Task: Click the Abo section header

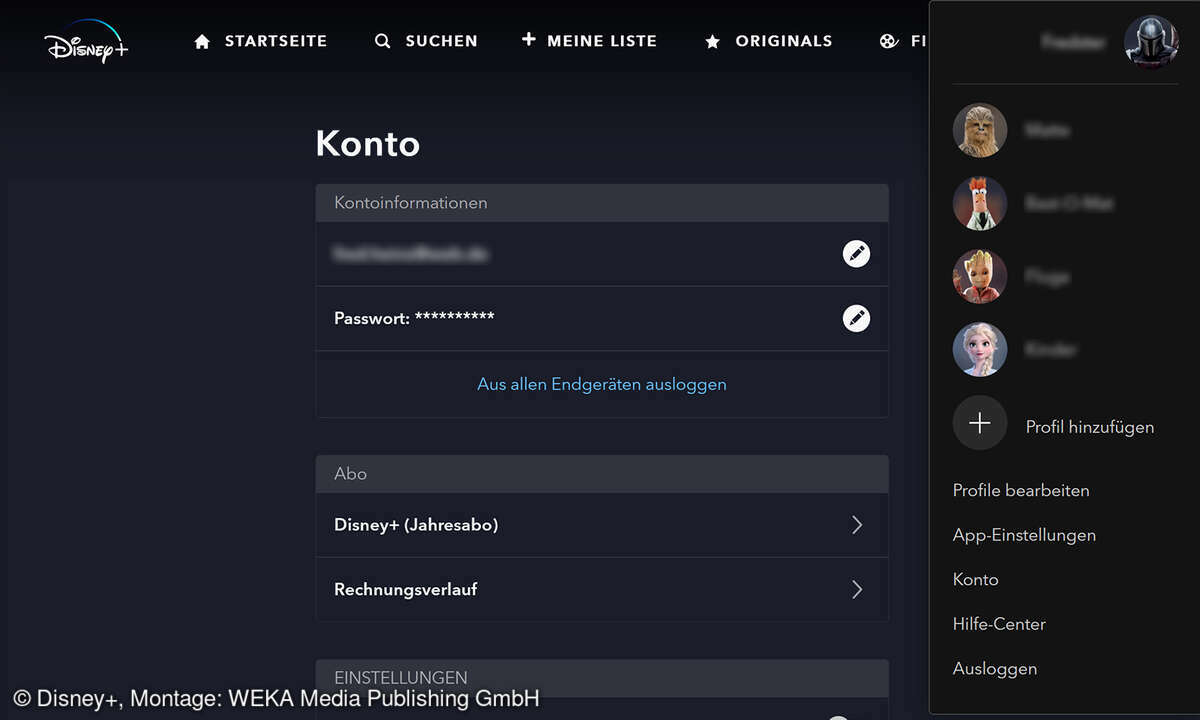Action: click(x=602, y=474)
